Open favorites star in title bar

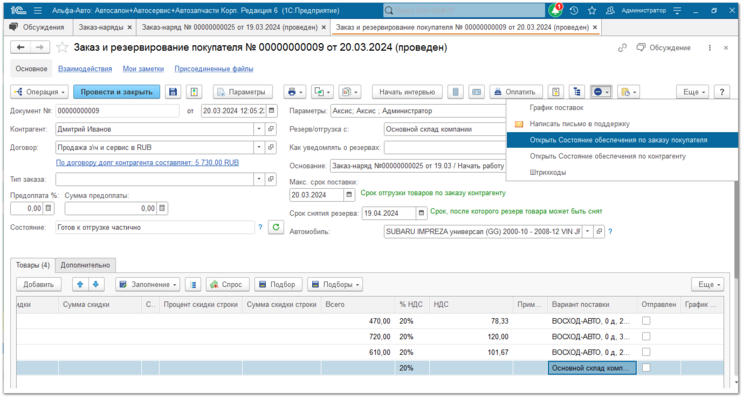click(592, 10)
